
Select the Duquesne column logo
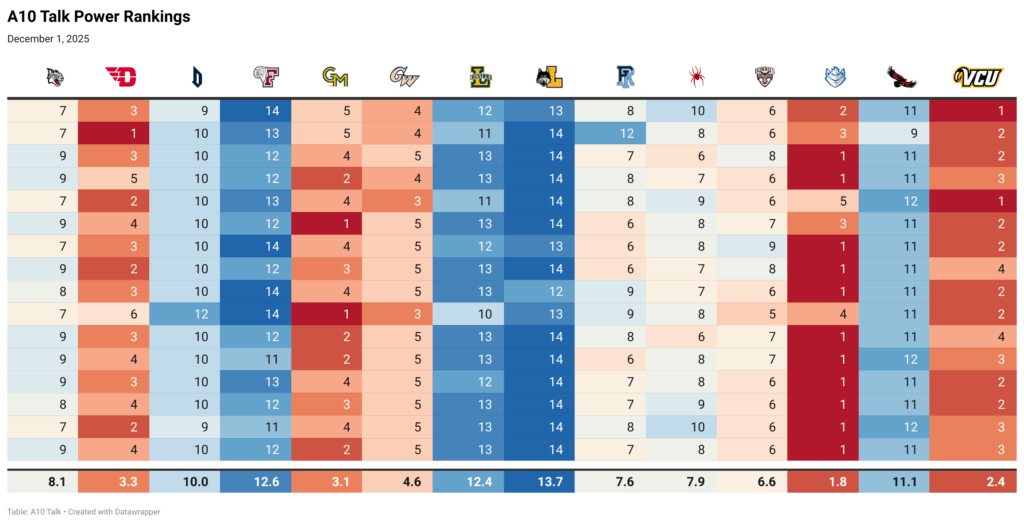196,76
